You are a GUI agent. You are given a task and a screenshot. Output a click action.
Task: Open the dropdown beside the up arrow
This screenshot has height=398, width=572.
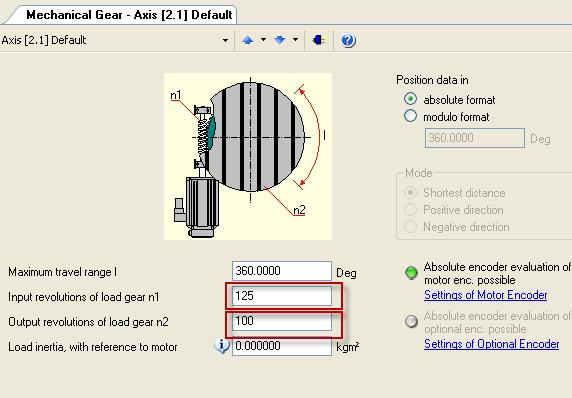(263, 39)
